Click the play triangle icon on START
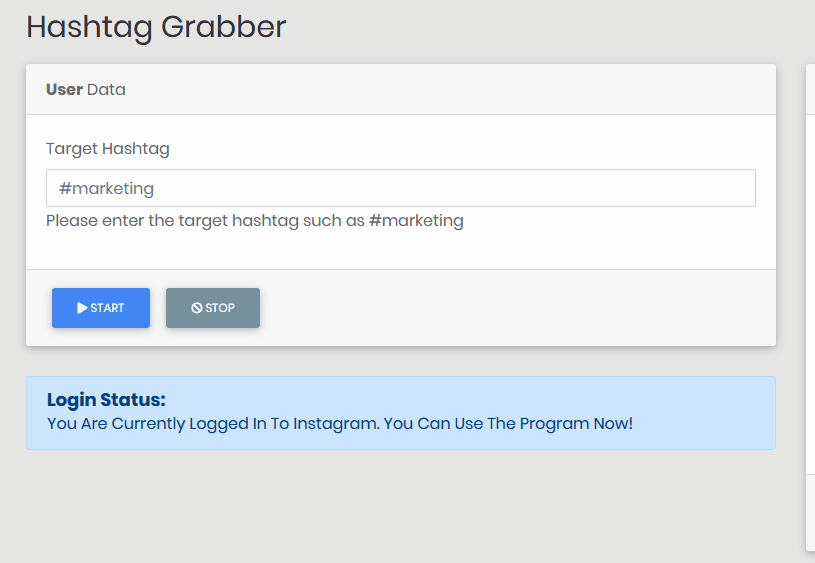Image resolution: width=815 pixels, height=563 pixels. click(x=82, y=308)
